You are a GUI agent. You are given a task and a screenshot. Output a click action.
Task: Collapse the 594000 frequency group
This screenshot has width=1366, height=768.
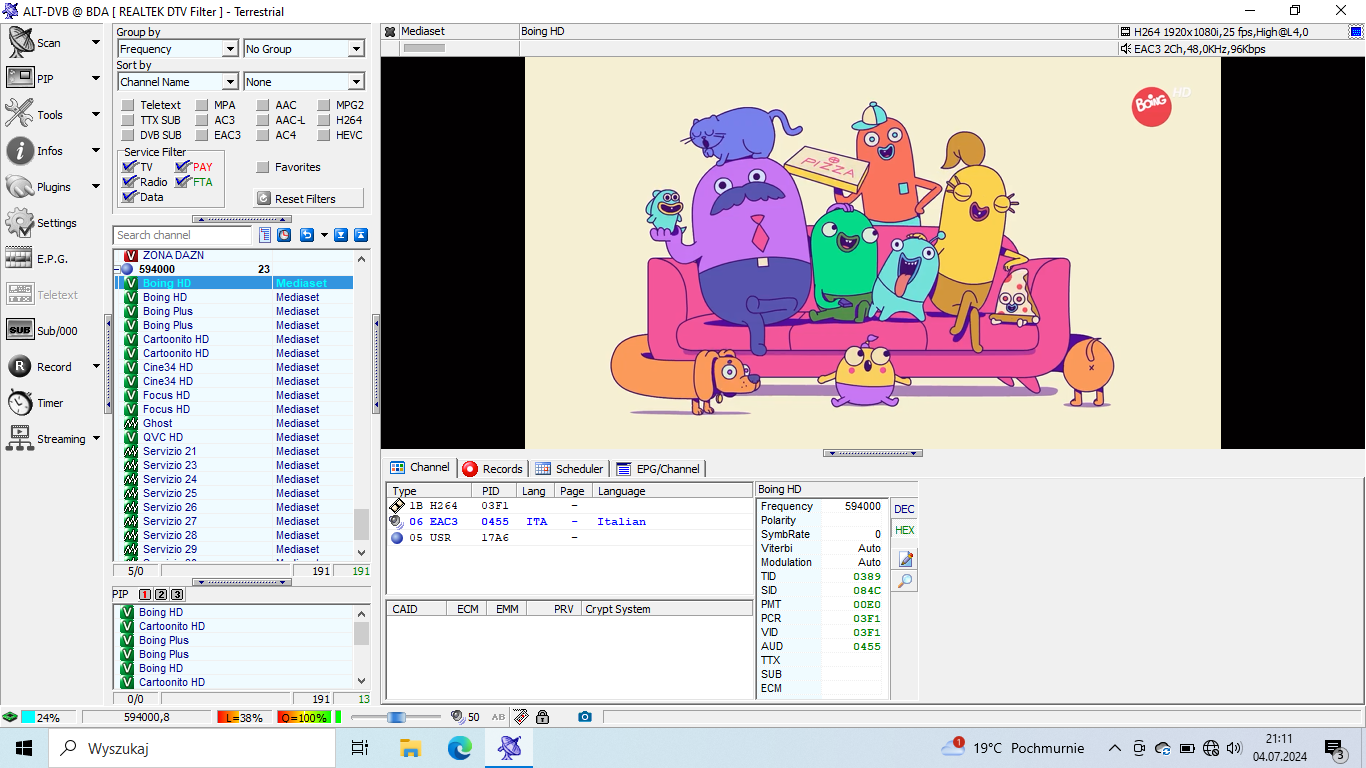(x=117, y=269)
